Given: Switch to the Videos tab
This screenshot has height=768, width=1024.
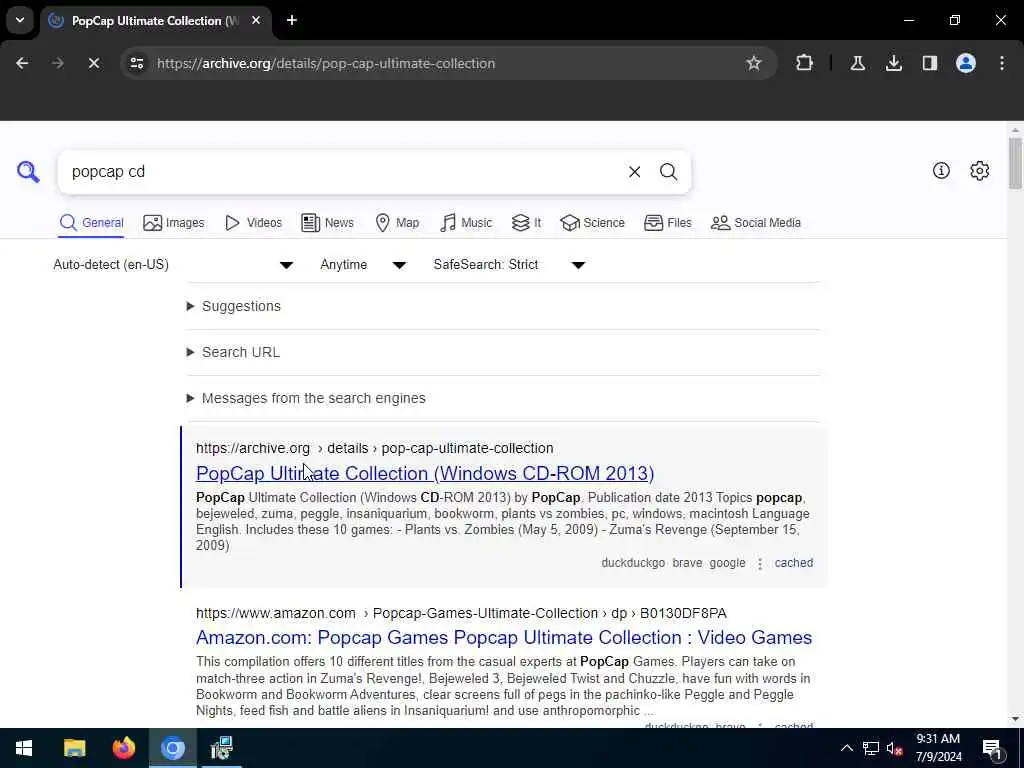Looking at the screenshot, I should click(253, 223).
